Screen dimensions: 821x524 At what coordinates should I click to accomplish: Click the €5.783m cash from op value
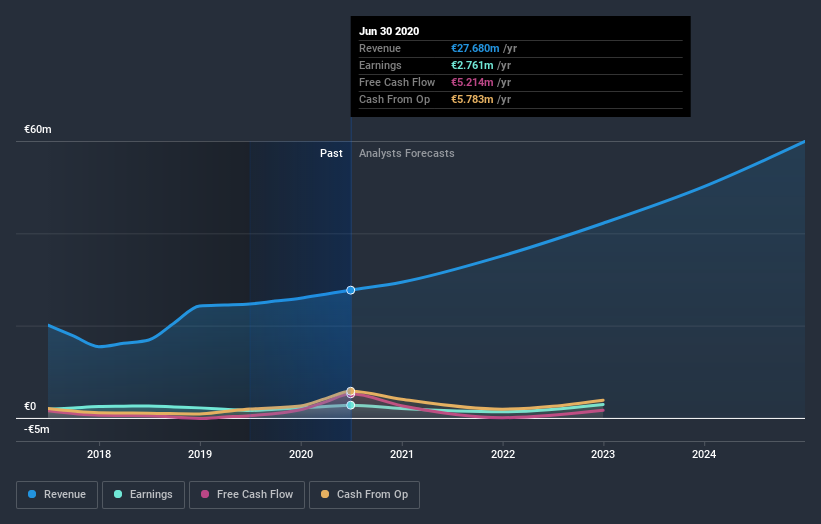(x=472, y=99)
